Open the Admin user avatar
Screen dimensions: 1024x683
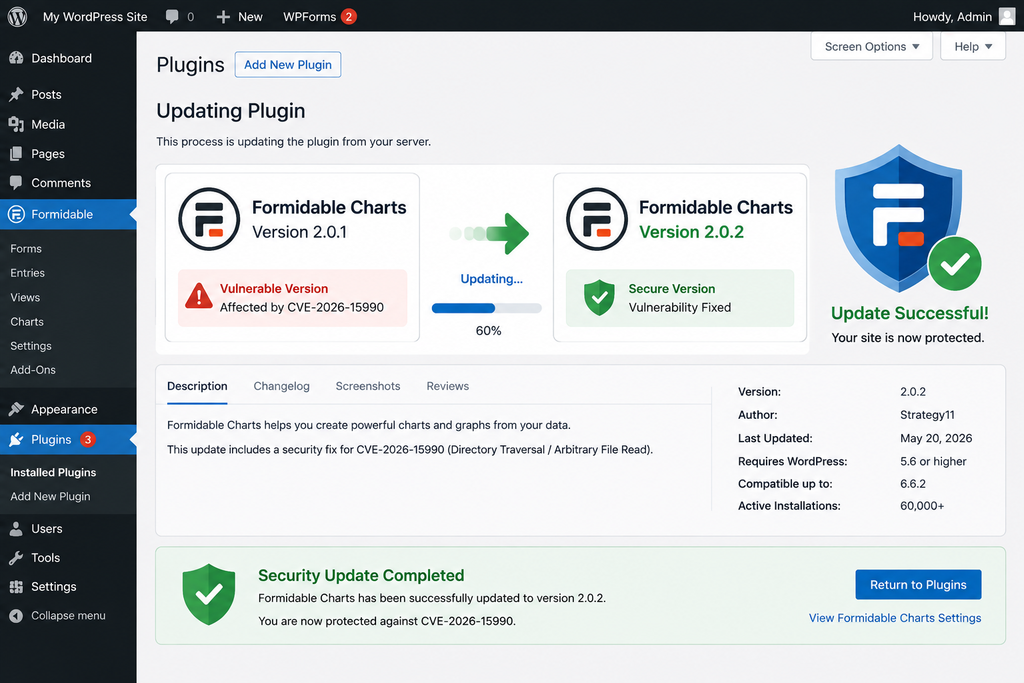coord(1007,16)
